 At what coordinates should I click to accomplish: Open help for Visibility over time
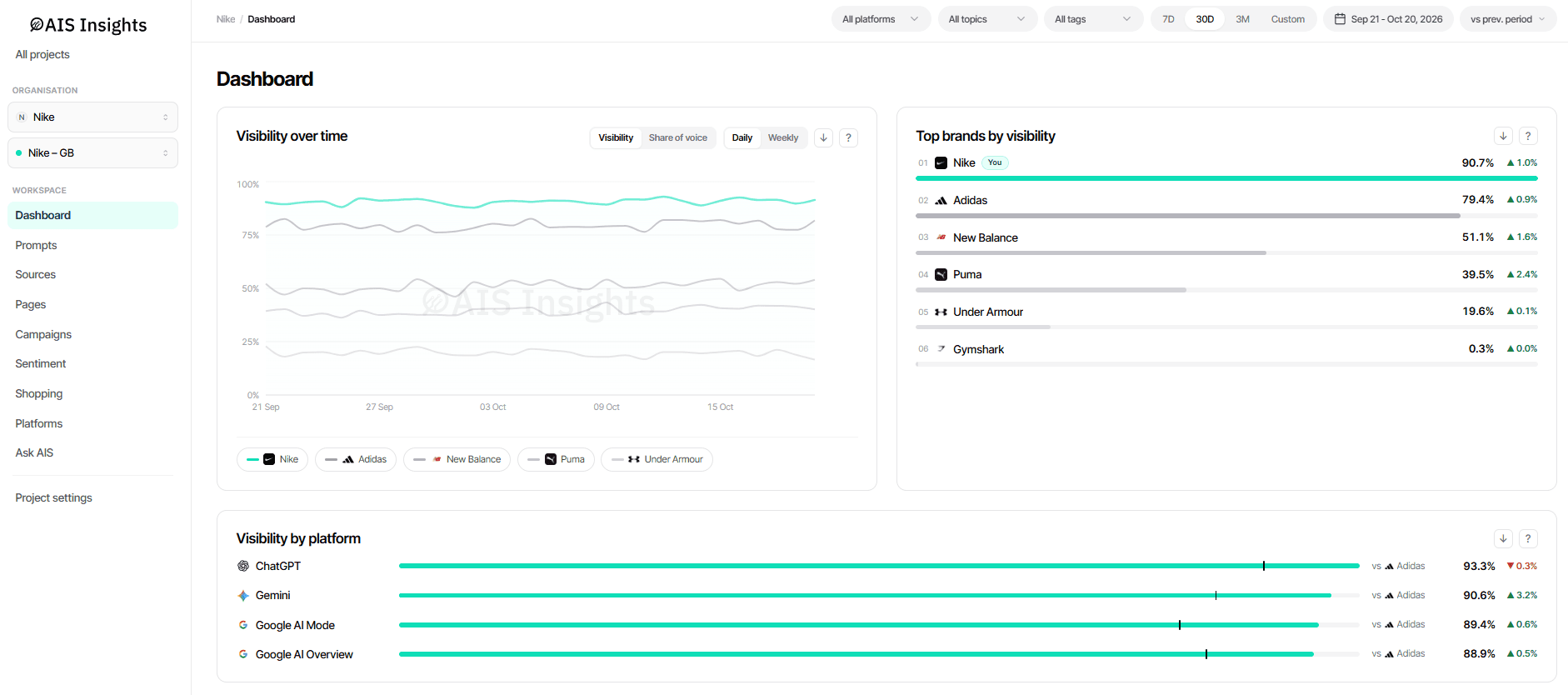tap(848, 138)
